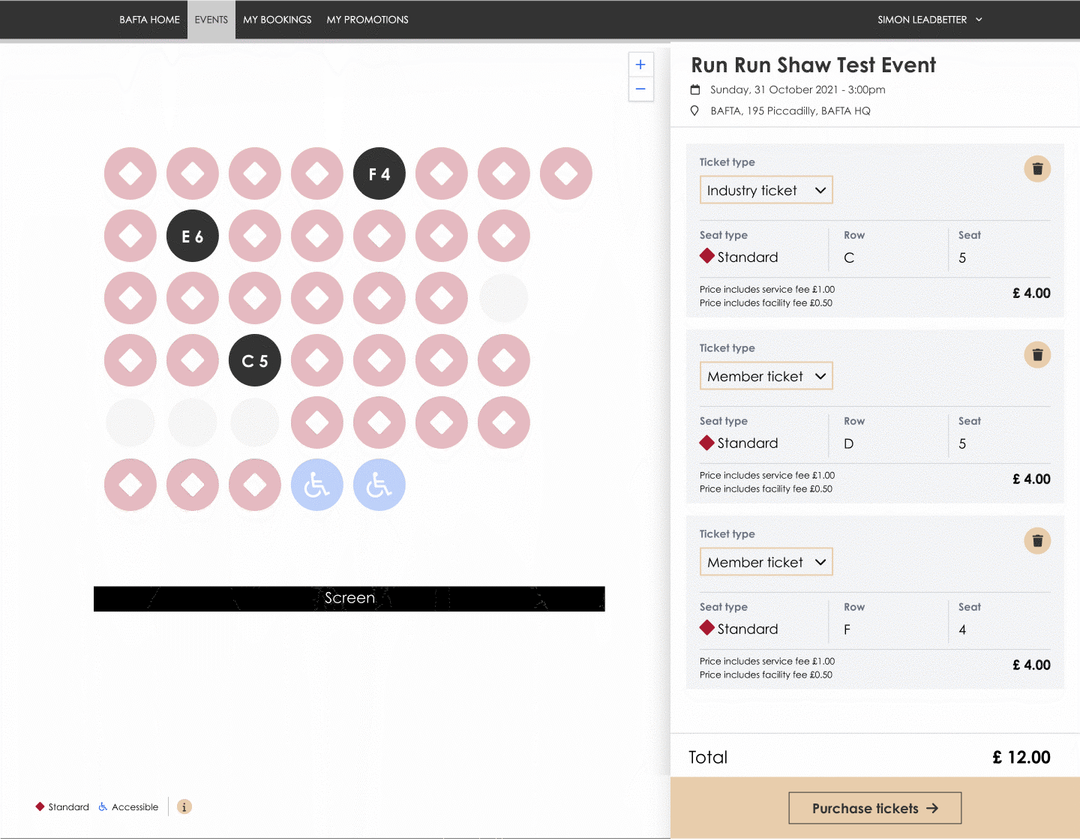
Task: Expand the Simon Leadbetter account menu
Action: coord(930,20)
